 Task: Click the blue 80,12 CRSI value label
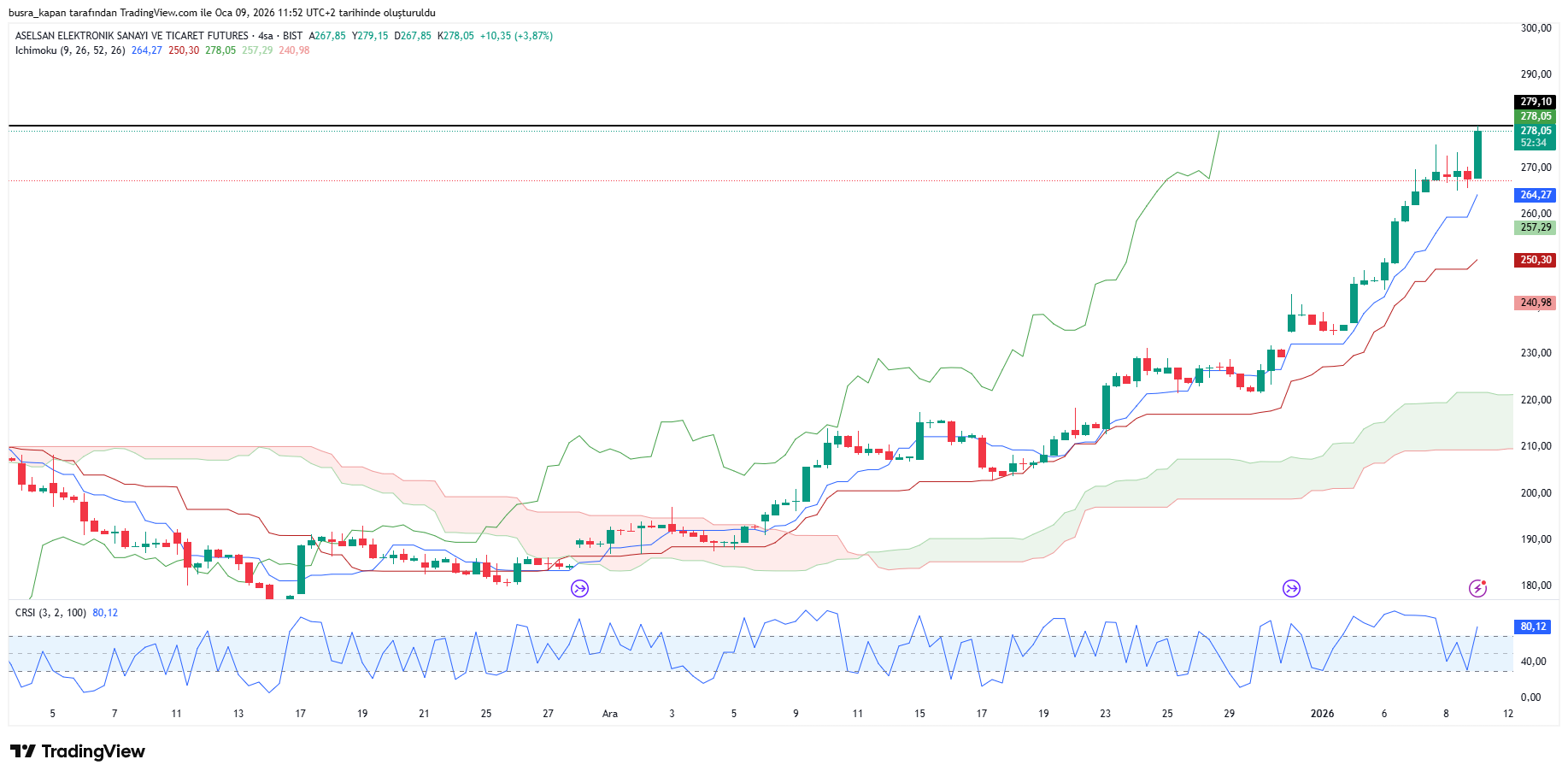tap(1533, 627)
